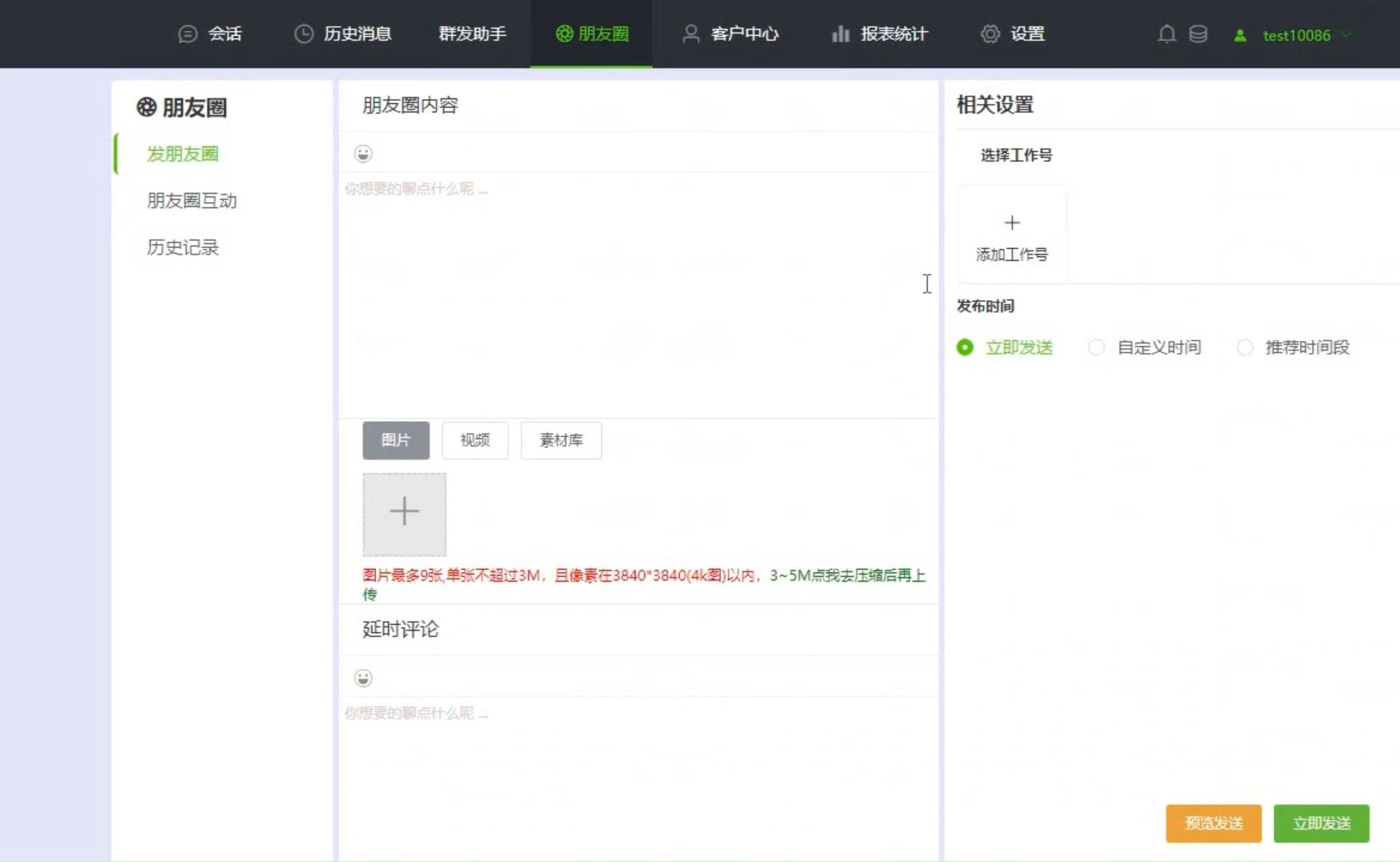
Task: Click the 相关设置 heading
Action: [995, 105]
